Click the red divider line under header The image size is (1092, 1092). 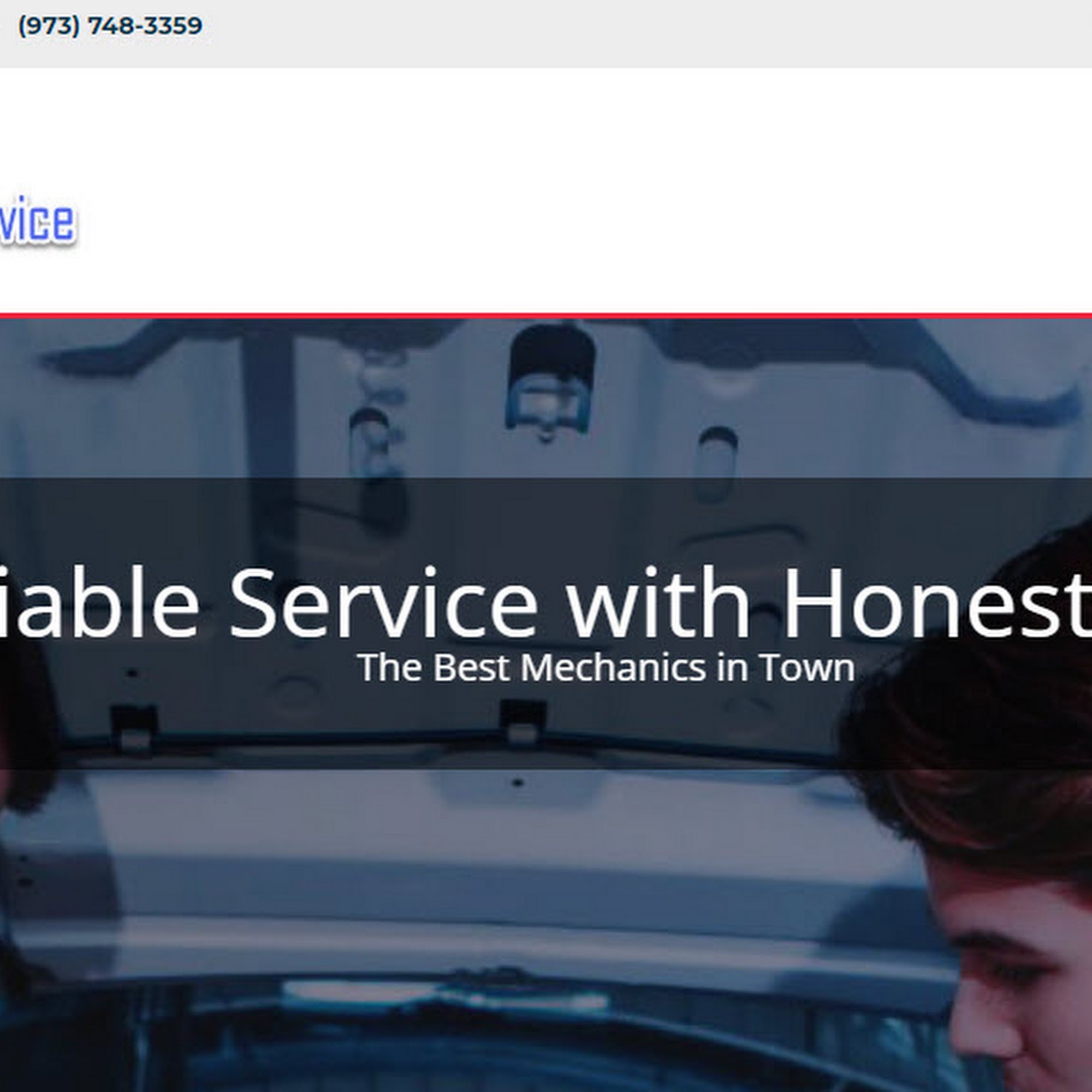[x=546, y=316]
